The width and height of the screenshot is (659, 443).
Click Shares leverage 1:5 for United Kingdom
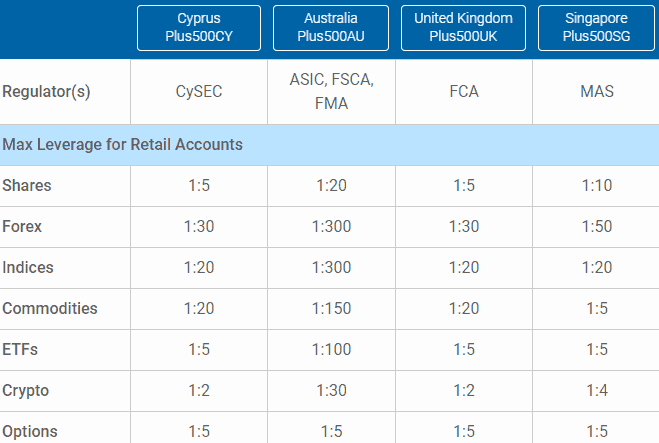point(464,185)
